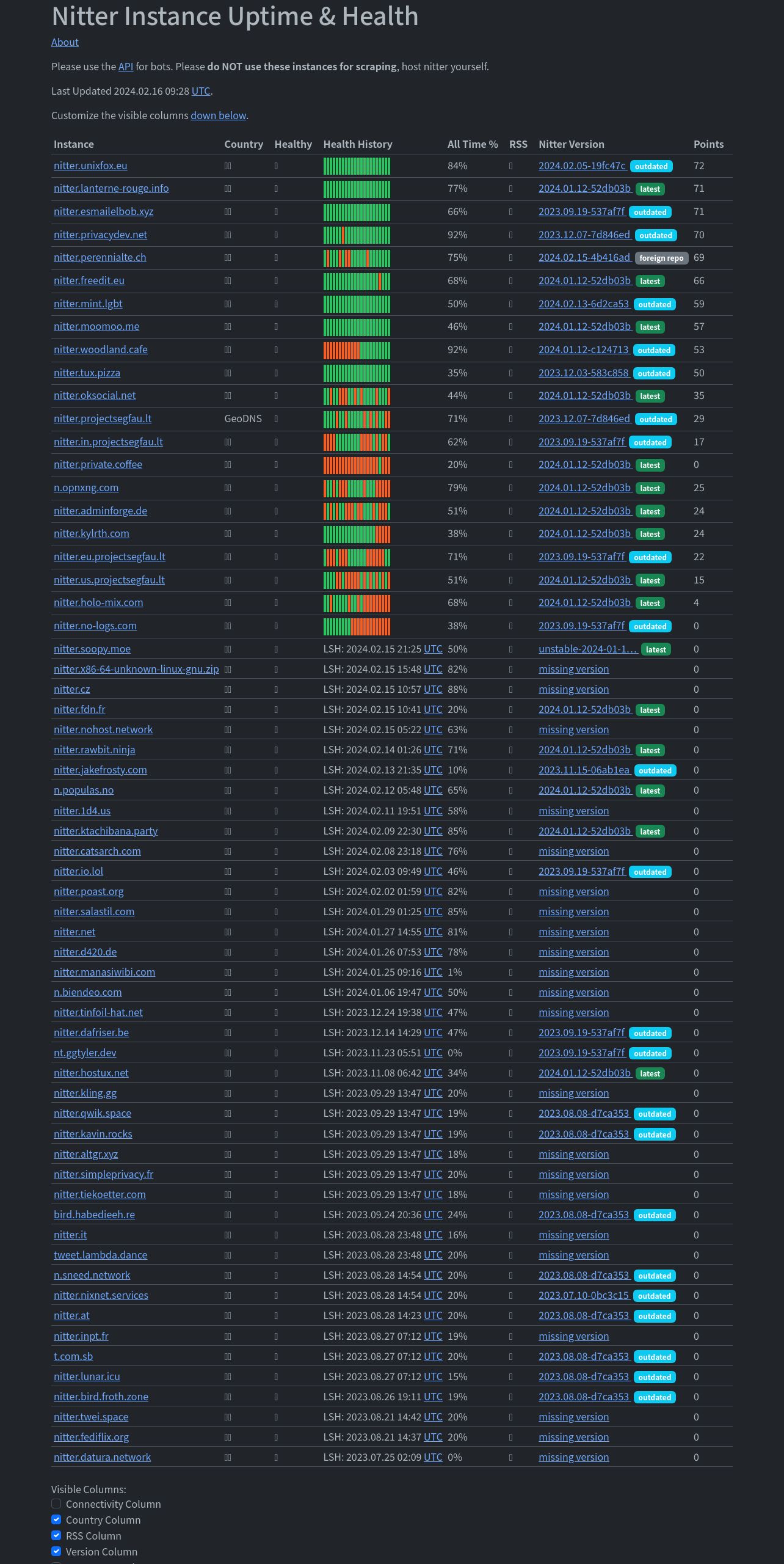Click the RSS icon for nitter.woodland.cafe
784x1564 pixels.
(x=511, y=350)
